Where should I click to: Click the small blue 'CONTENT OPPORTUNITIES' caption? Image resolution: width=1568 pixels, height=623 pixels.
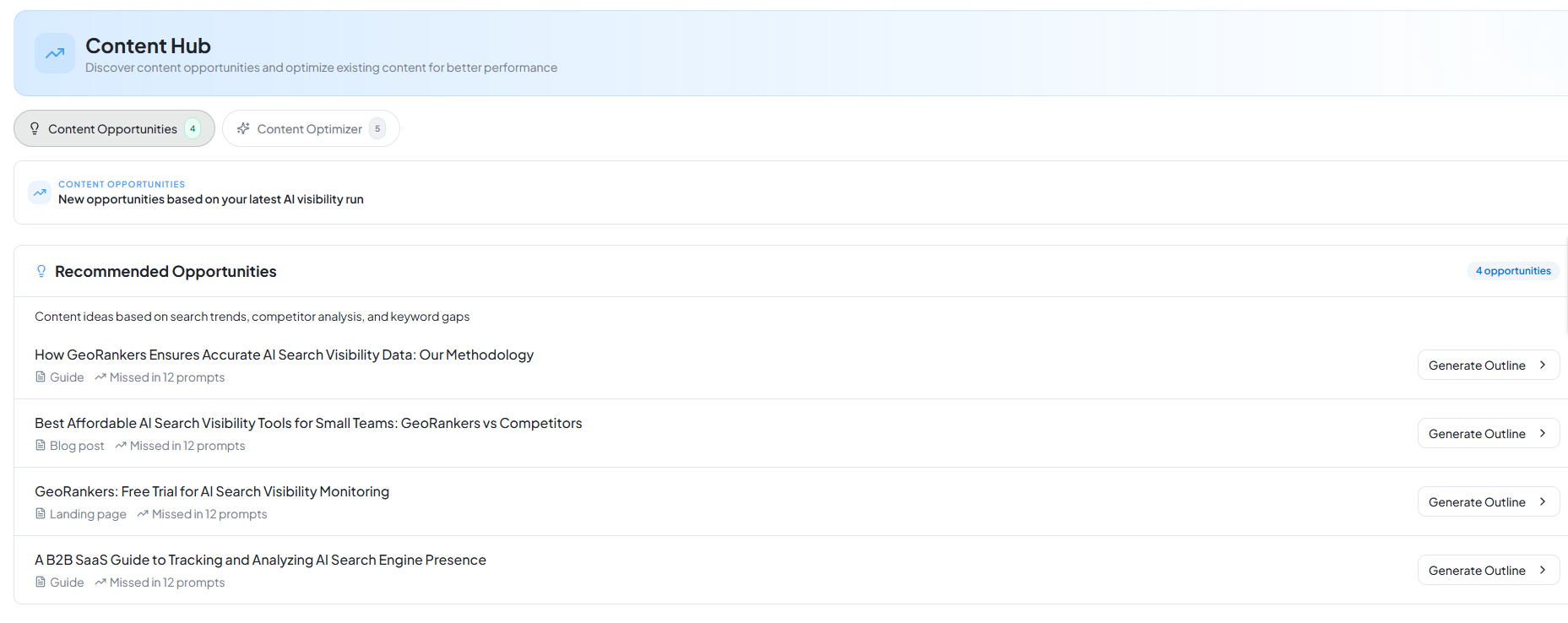tap(122, 184)
